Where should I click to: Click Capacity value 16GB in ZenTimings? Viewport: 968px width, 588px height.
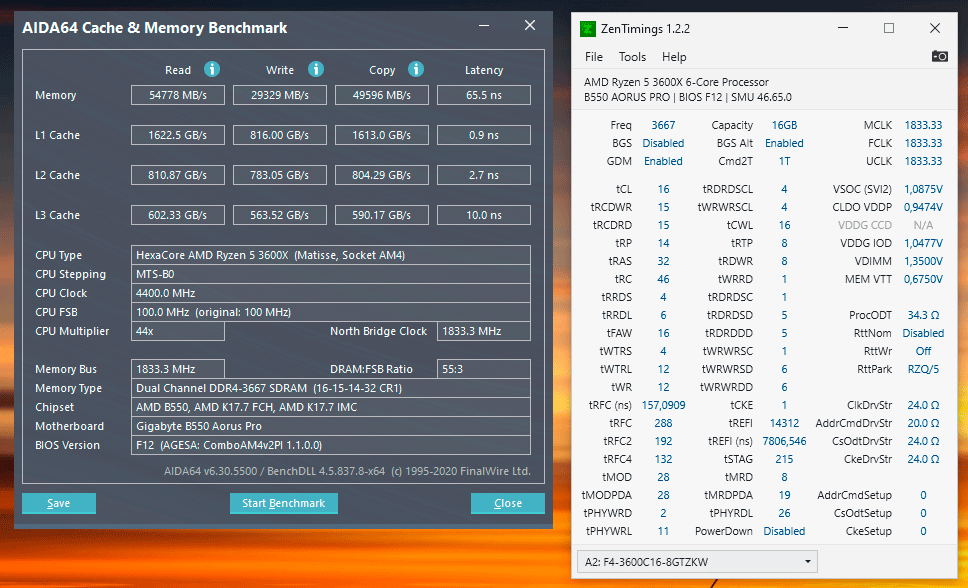784,125
